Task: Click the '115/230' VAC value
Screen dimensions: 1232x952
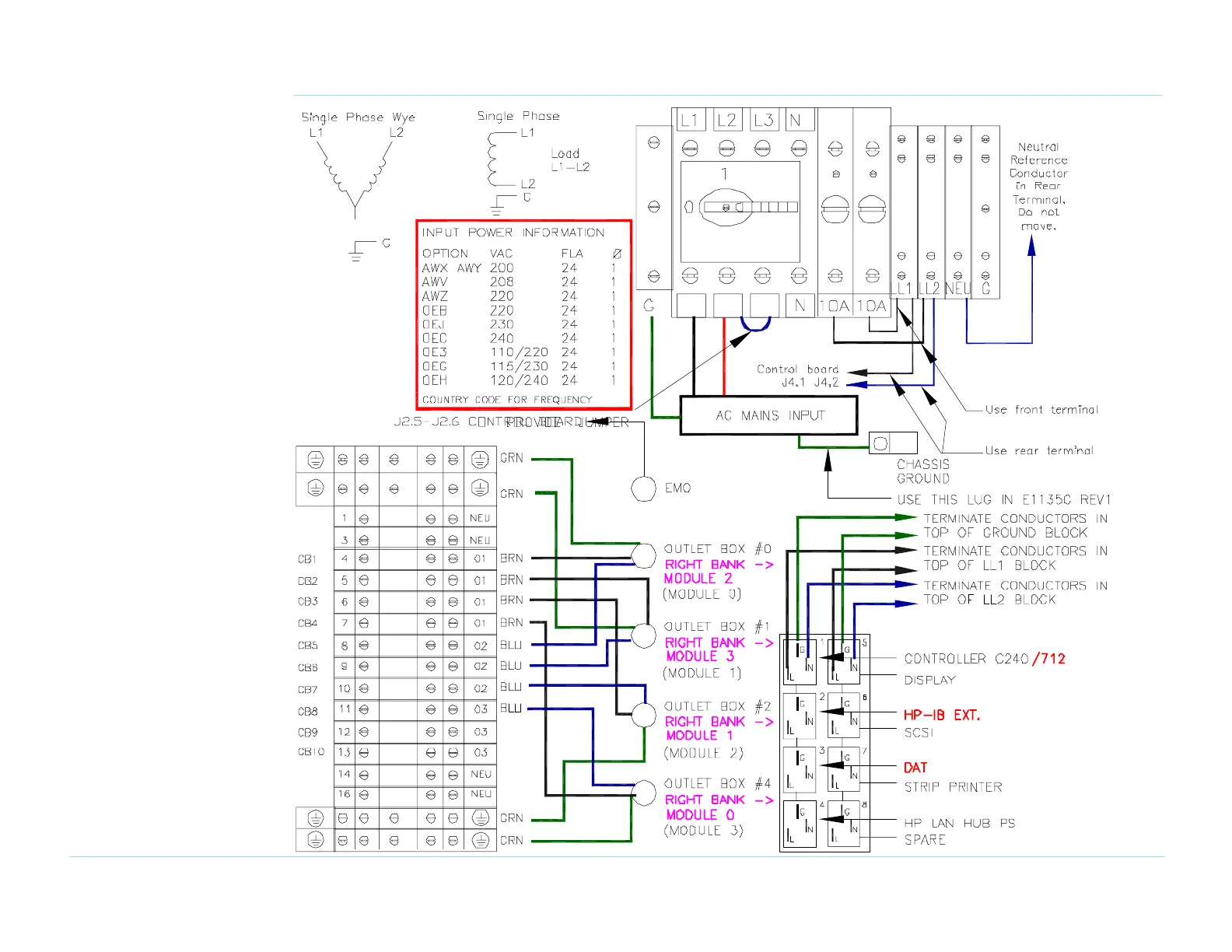Action: pyautogui.click(x=519, y=366)
